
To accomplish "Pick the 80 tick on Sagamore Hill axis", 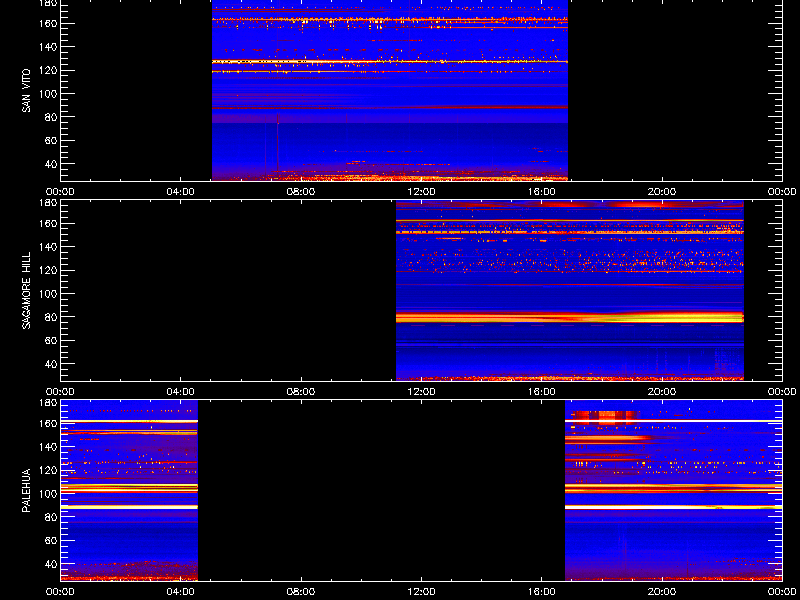I will point(51,317).
